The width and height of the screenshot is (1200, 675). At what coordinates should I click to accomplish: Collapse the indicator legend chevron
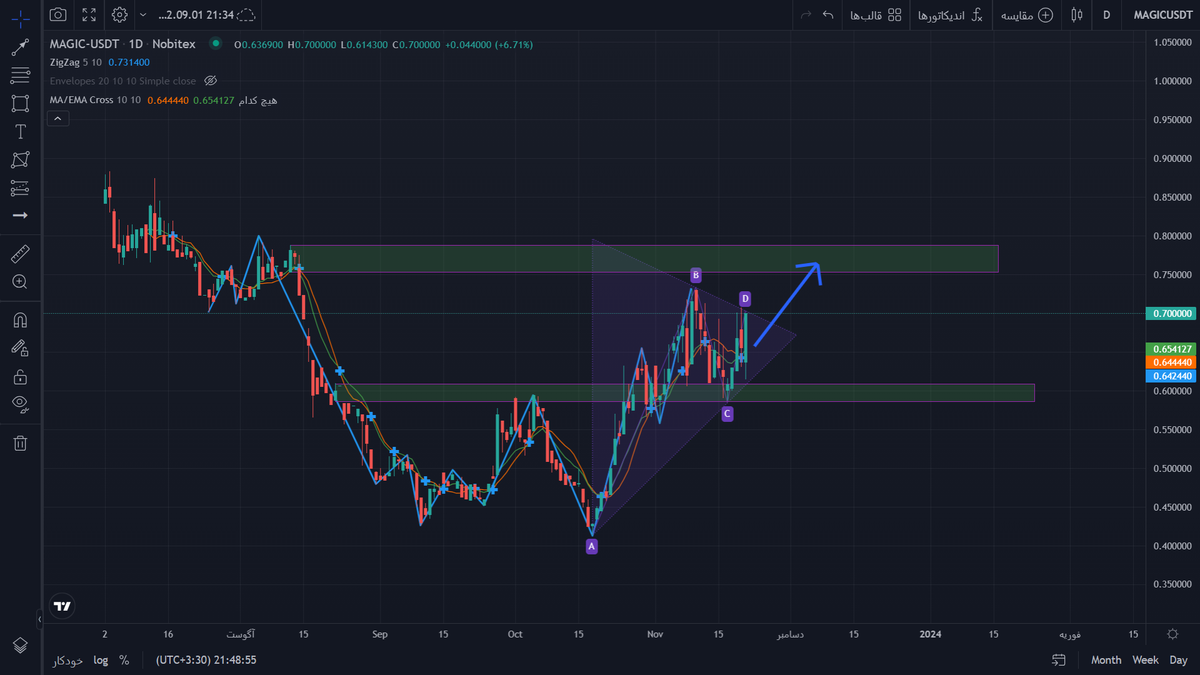58,118
